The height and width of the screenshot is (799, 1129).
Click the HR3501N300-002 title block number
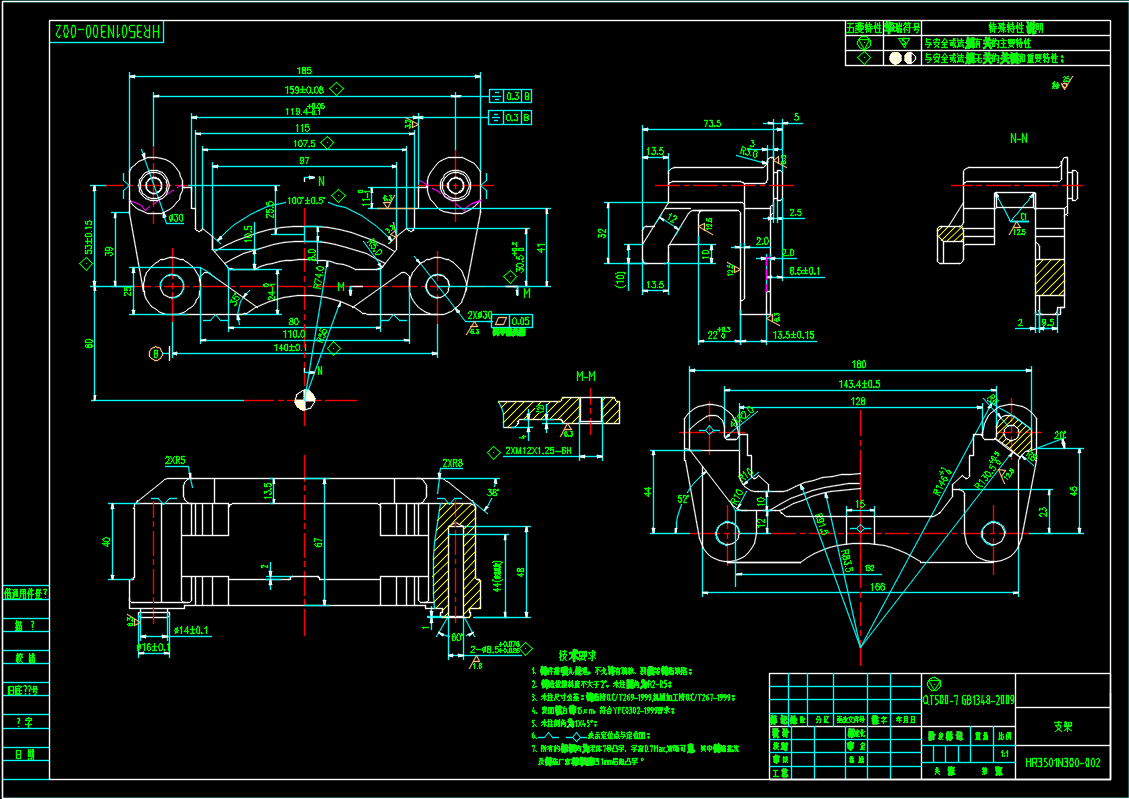tap(1062, 763)
